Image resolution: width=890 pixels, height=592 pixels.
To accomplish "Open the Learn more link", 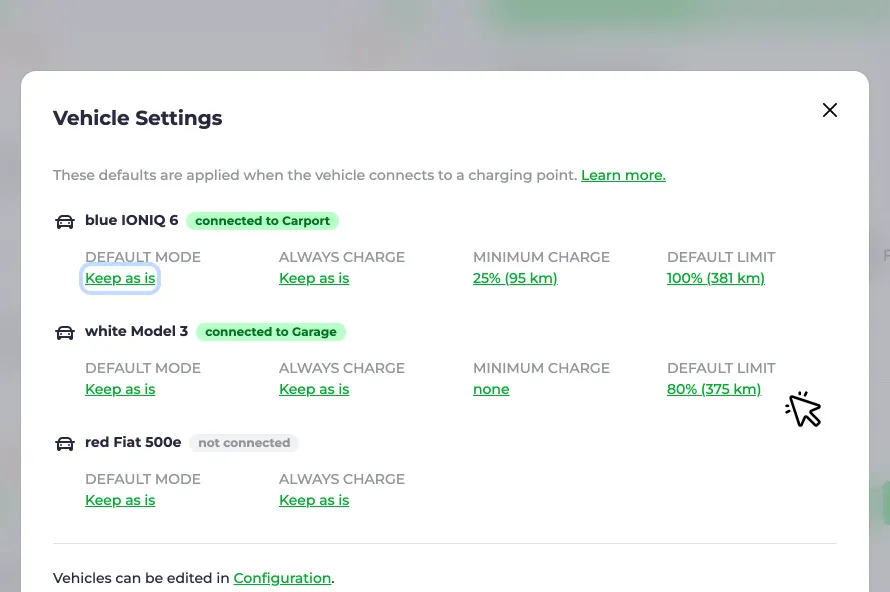I will click(623, 175).
